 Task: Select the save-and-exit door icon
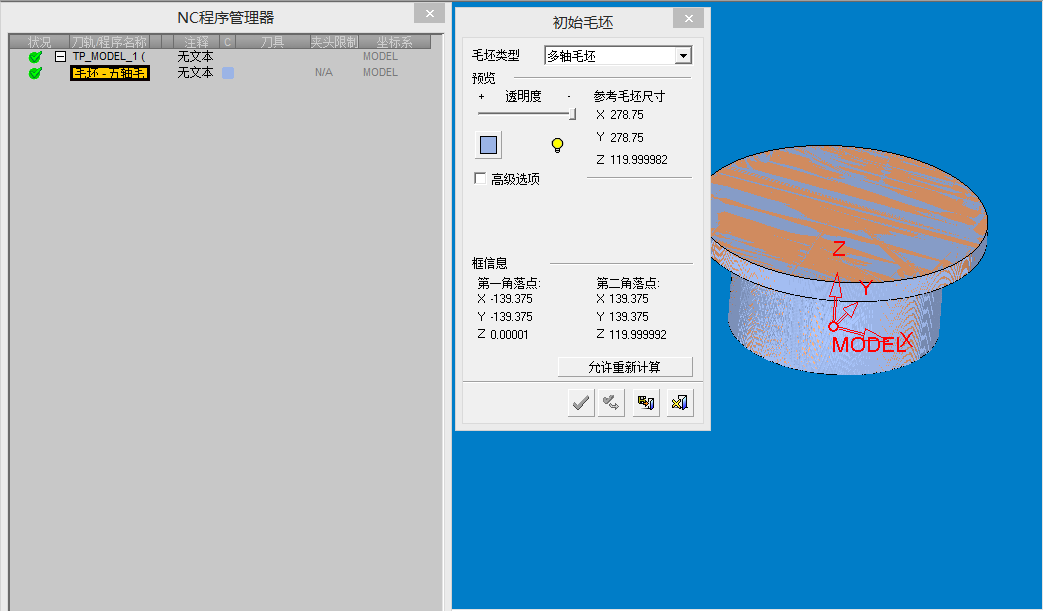click(645, 402)
